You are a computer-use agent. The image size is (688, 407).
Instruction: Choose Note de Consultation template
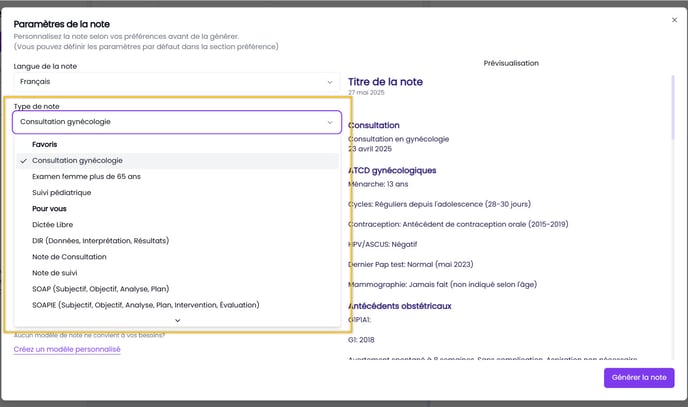click(x=69, y=257)
